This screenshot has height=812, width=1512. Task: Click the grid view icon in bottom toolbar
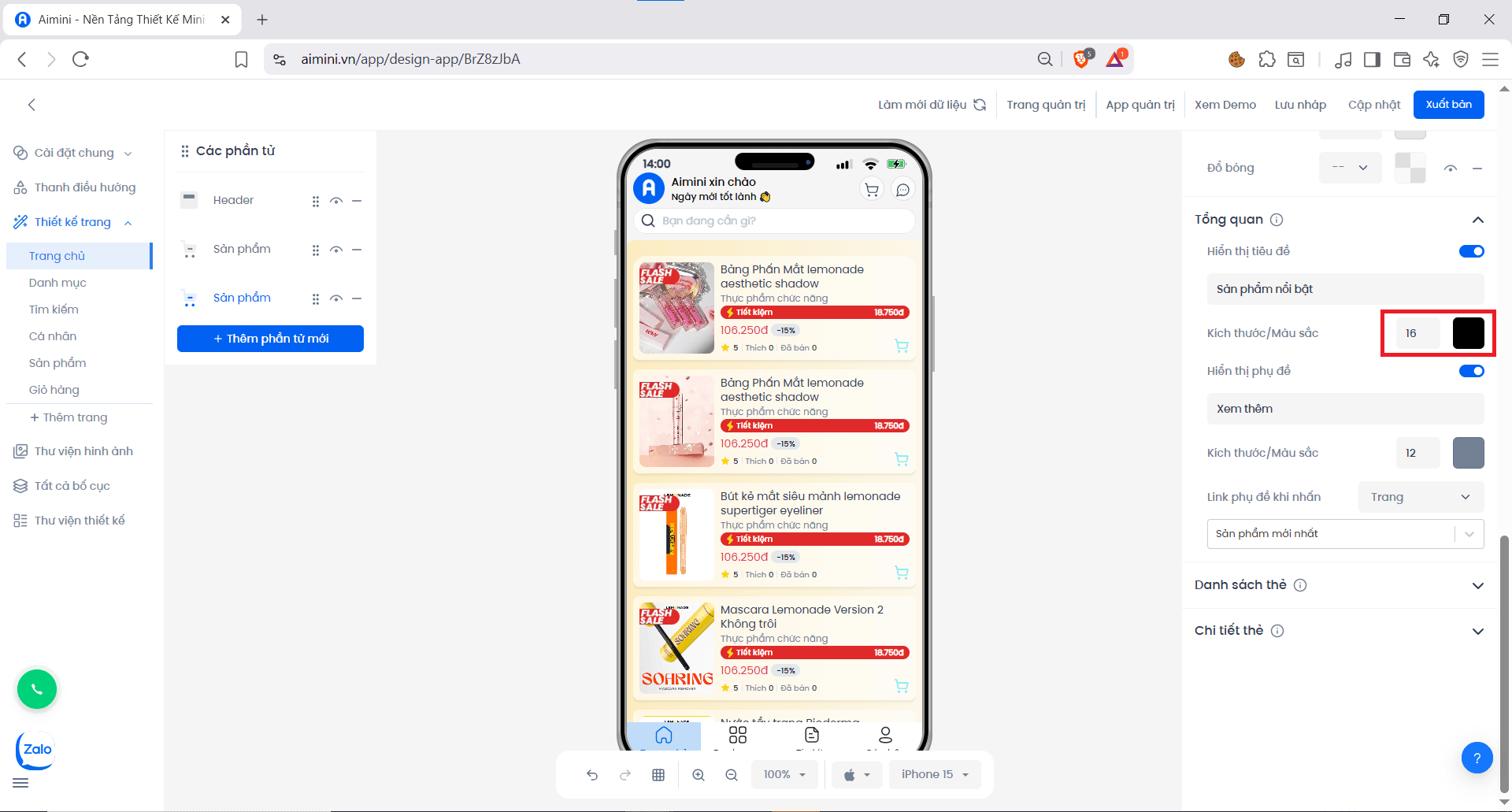point(658,775)
